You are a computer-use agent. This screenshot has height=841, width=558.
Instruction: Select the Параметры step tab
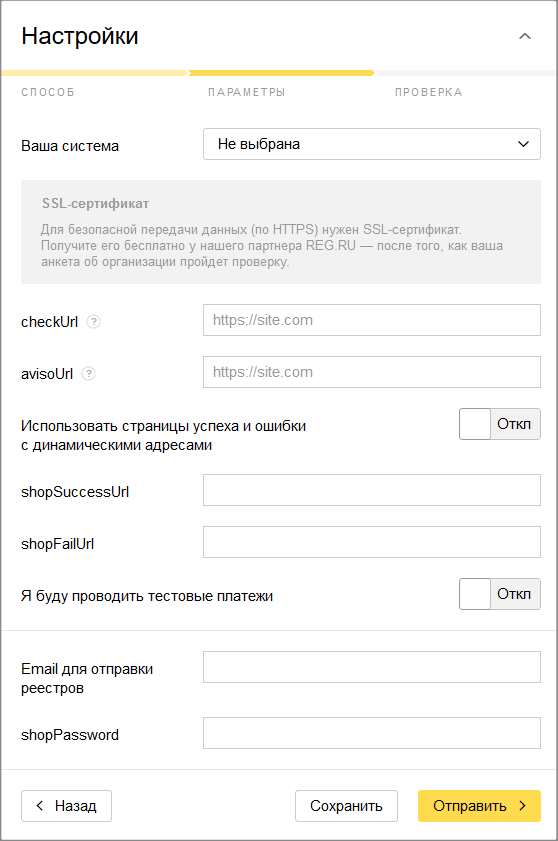point(246,92)
